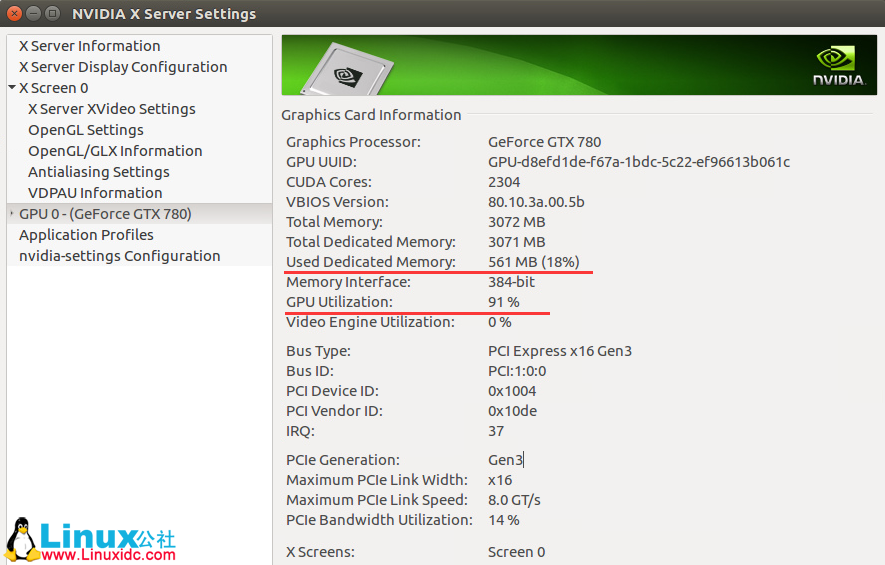Open Antialiasing Settings
This screenshot has height=565, width=885.
[98, 172]
